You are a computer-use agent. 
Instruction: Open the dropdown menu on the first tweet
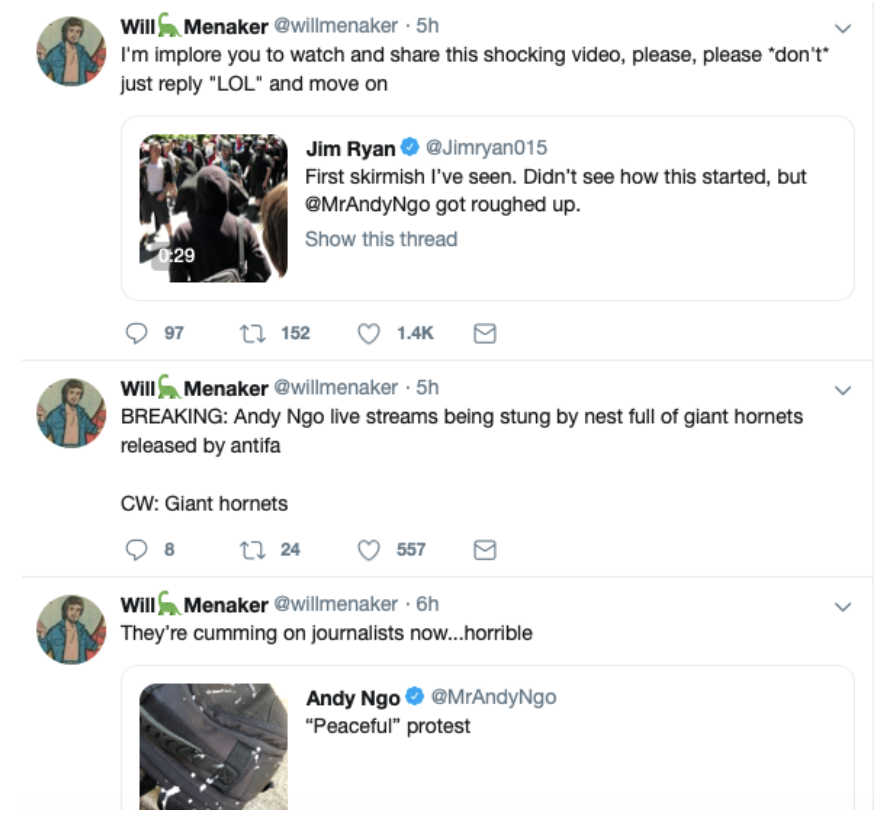pyautogui.click(x=843, y=28)
